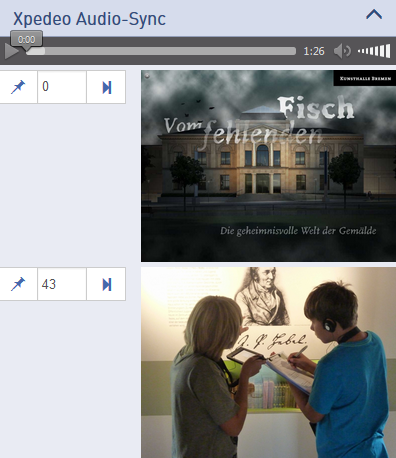Adjust the volume level bars
The height and width of the screenshot is (458, 396).
pos(374,51)
